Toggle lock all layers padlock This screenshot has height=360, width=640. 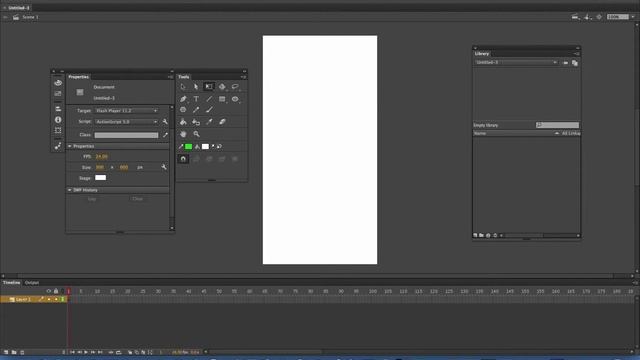(56, 291)
